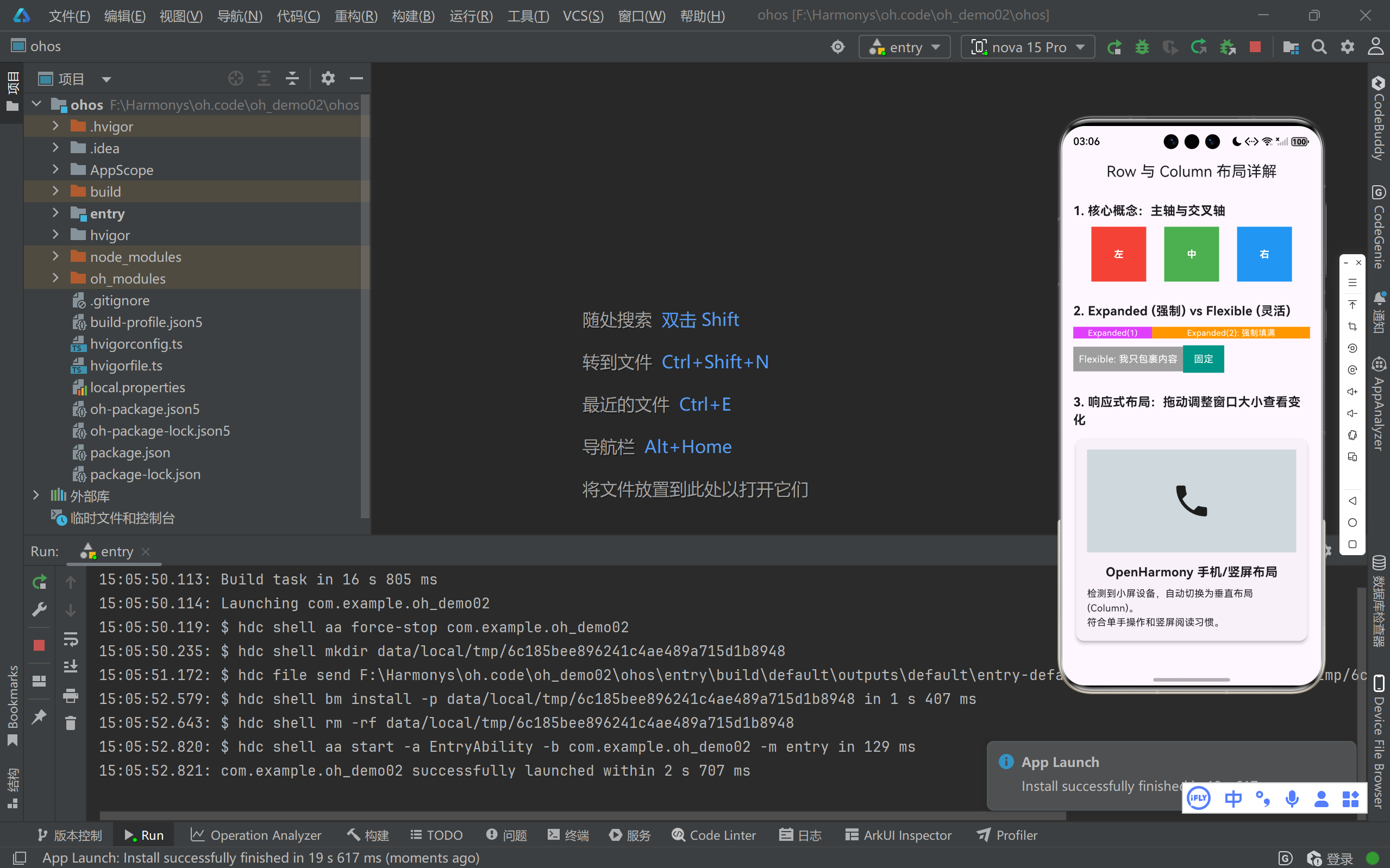Viewport: 1390px width, 868px height.
Task: Click the blue 右 square in device preview
Action: (x=1264, y=254)
